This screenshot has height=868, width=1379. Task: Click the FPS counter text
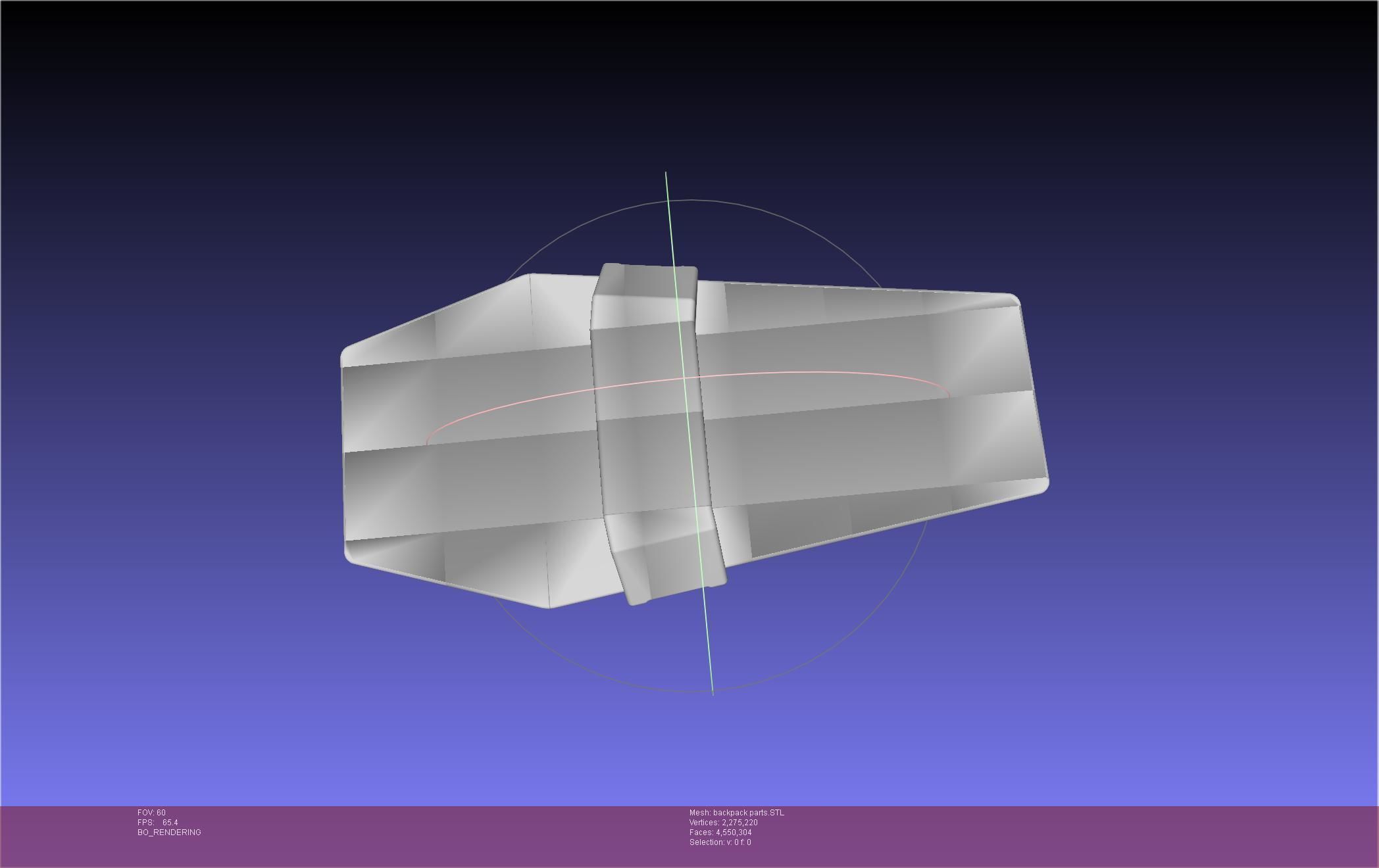pos(158,823)
